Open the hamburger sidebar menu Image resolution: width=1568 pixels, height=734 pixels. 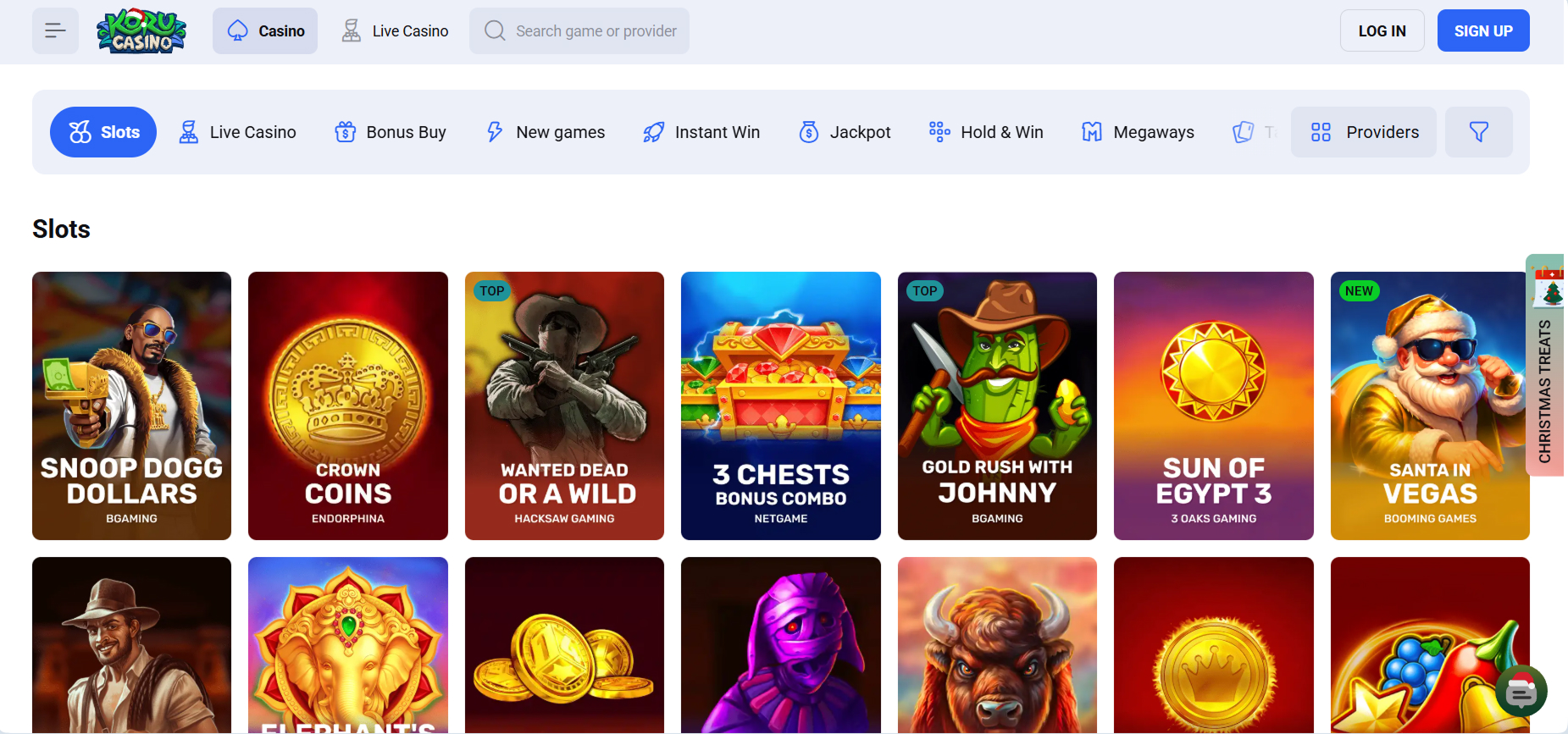(x=55, y=31)
